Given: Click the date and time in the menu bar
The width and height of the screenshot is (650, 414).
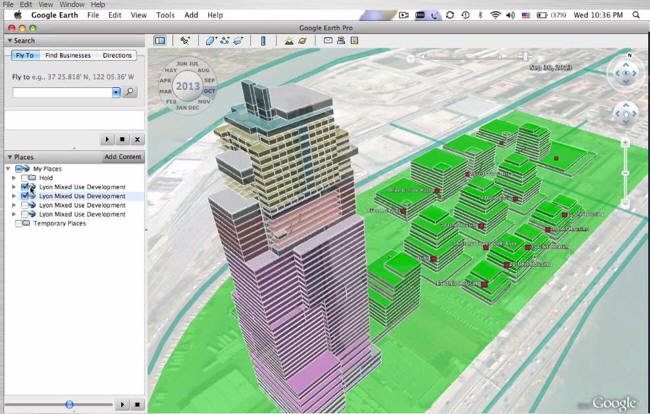Looking at the screenshot, I should 598,15.
